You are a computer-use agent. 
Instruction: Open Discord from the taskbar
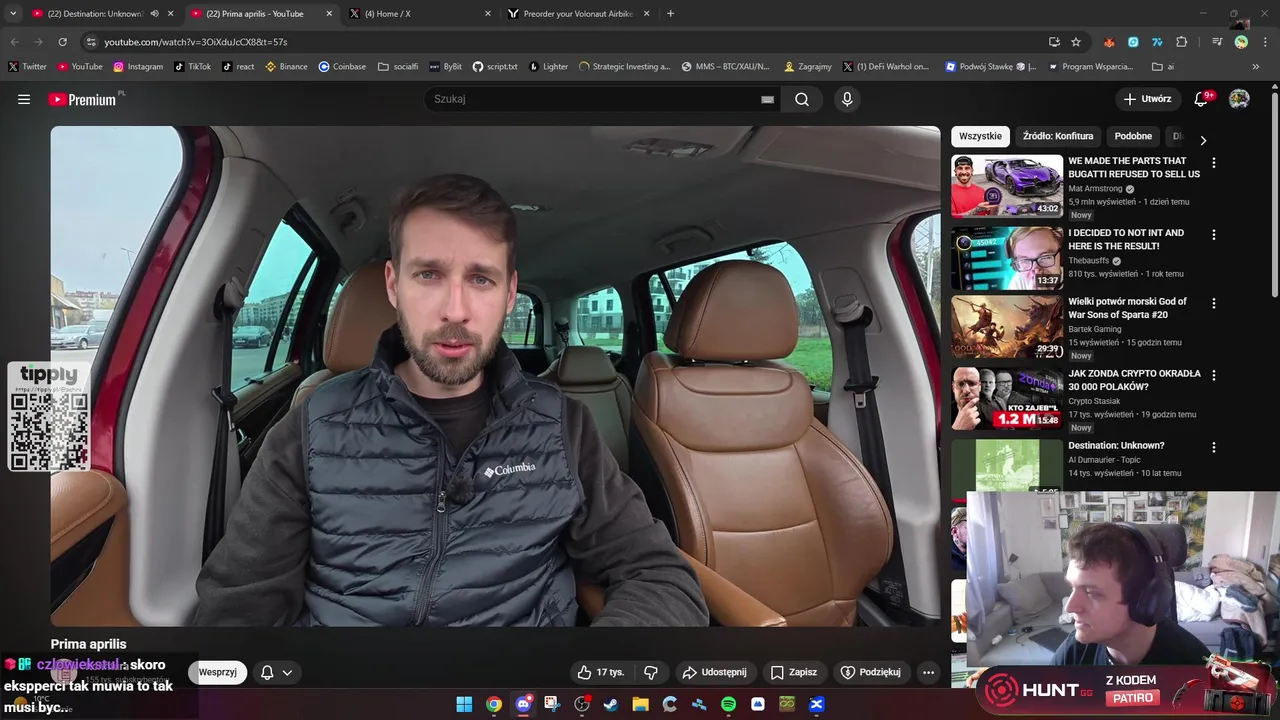point(523,704)
